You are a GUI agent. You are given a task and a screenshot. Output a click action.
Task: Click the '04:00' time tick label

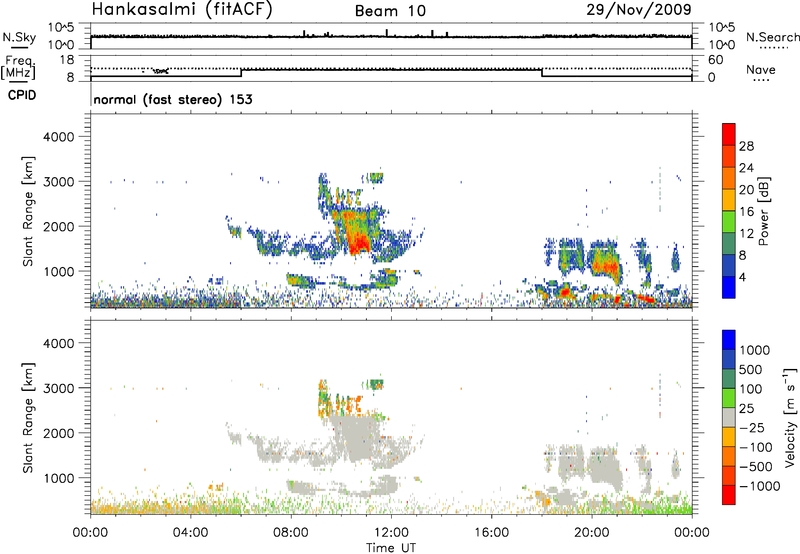tap(191, 533)
